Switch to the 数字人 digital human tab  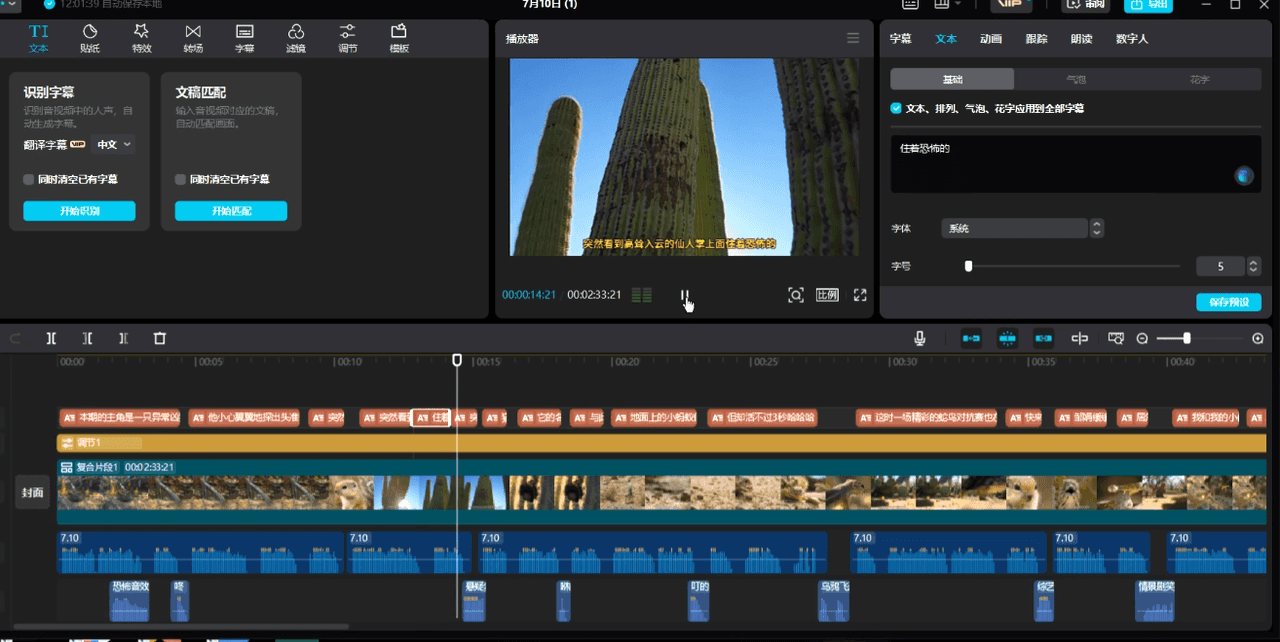1132,39
